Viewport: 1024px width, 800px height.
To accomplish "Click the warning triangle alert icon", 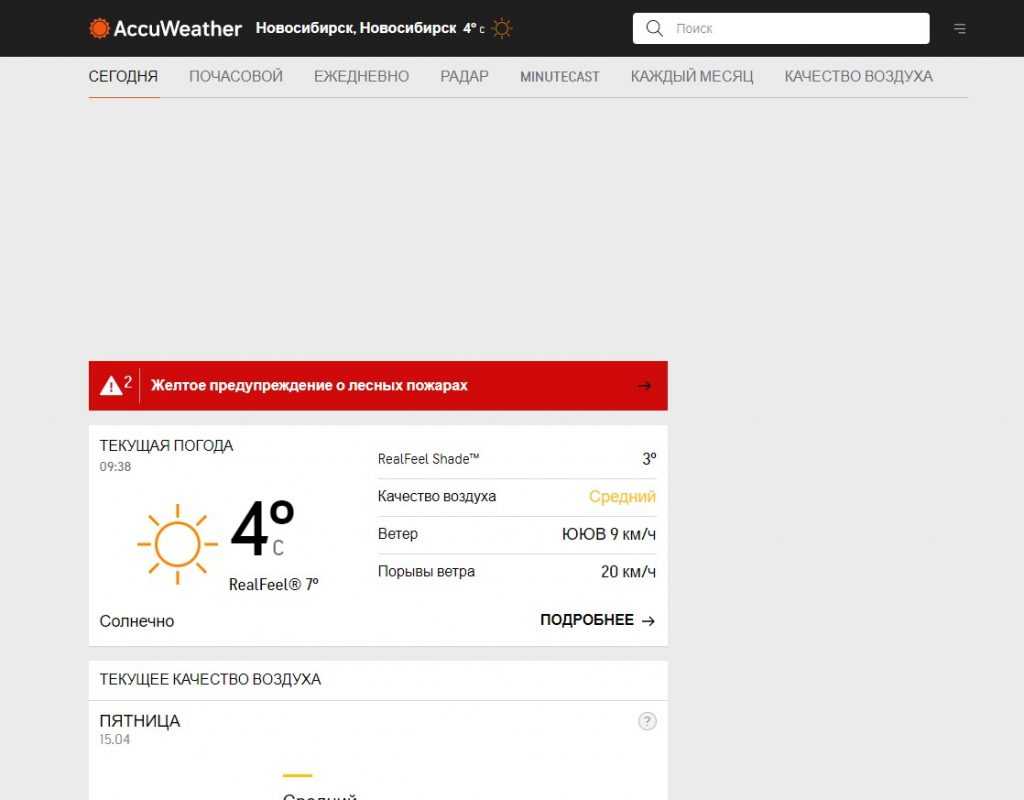I will (110, 386).
